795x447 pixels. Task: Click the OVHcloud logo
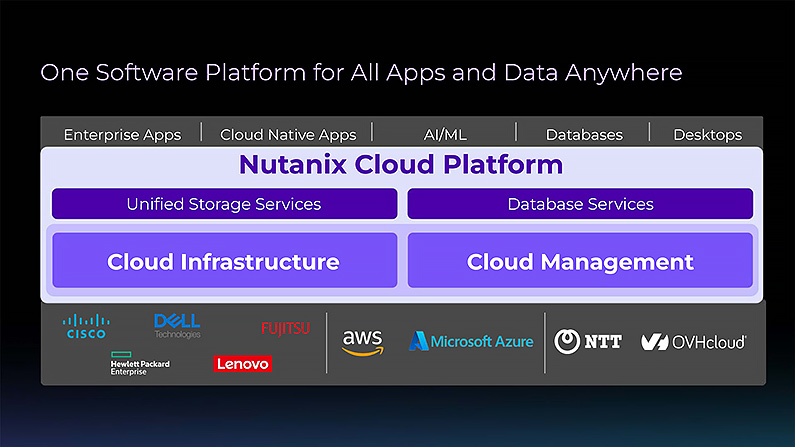click(x=693, y=342)
